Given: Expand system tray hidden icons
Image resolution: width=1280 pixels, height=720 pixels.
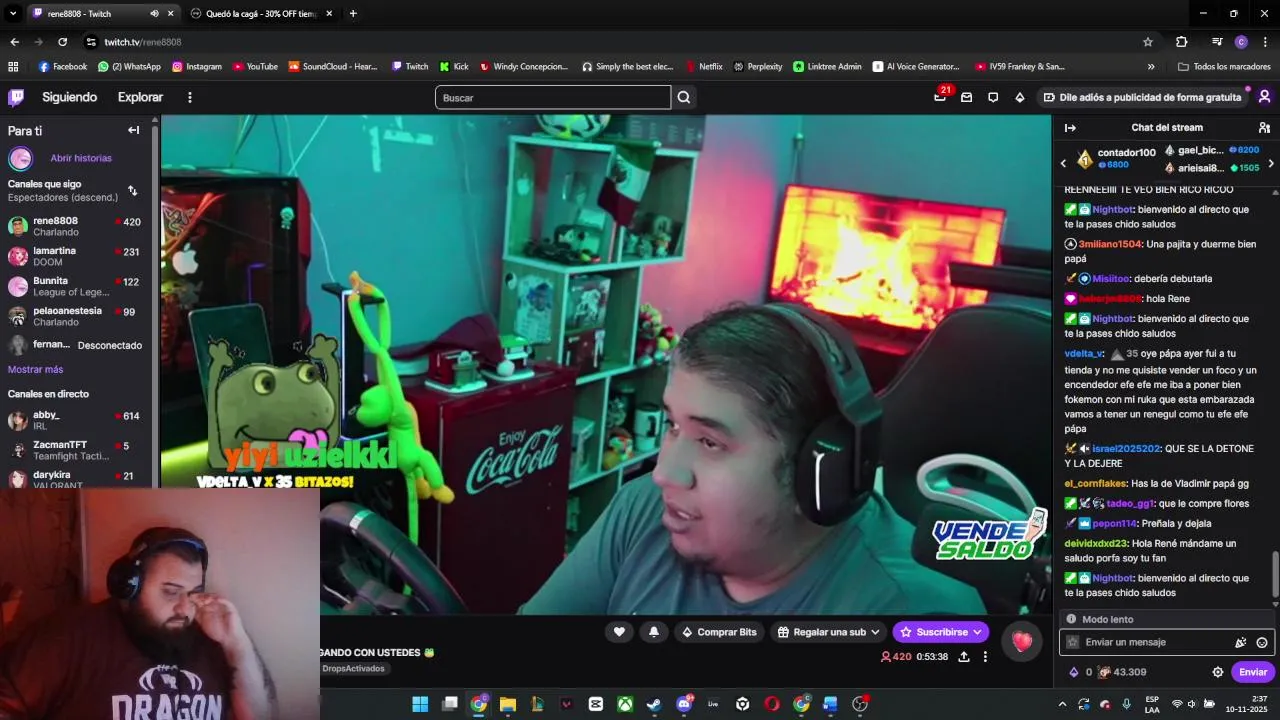Looking at the screenshot, I should (1061, 704).
